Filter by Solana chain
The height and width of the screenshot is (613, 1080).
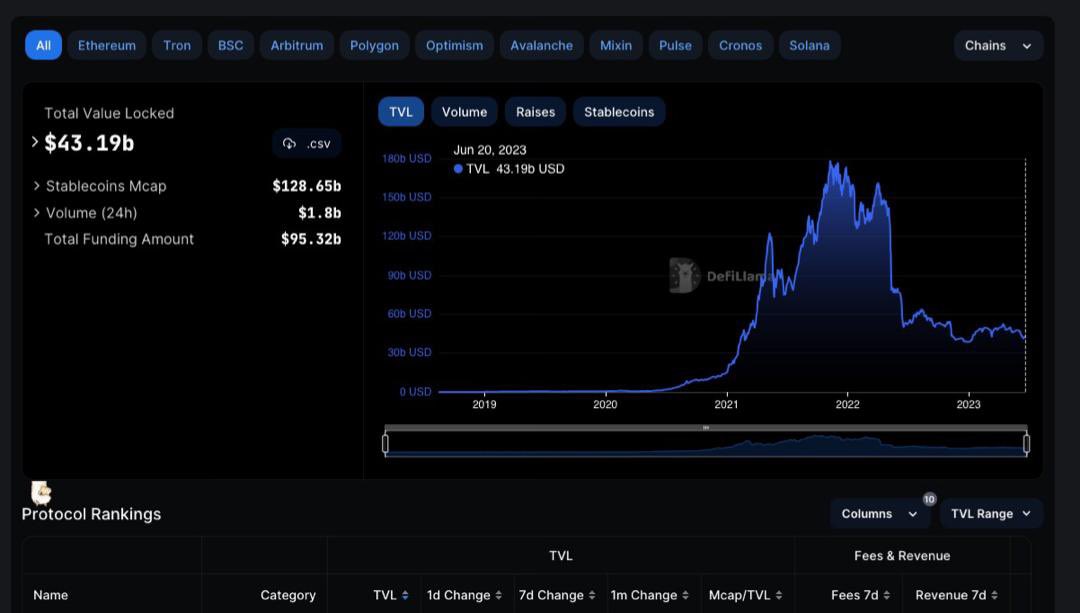click(x=809, y=45)
